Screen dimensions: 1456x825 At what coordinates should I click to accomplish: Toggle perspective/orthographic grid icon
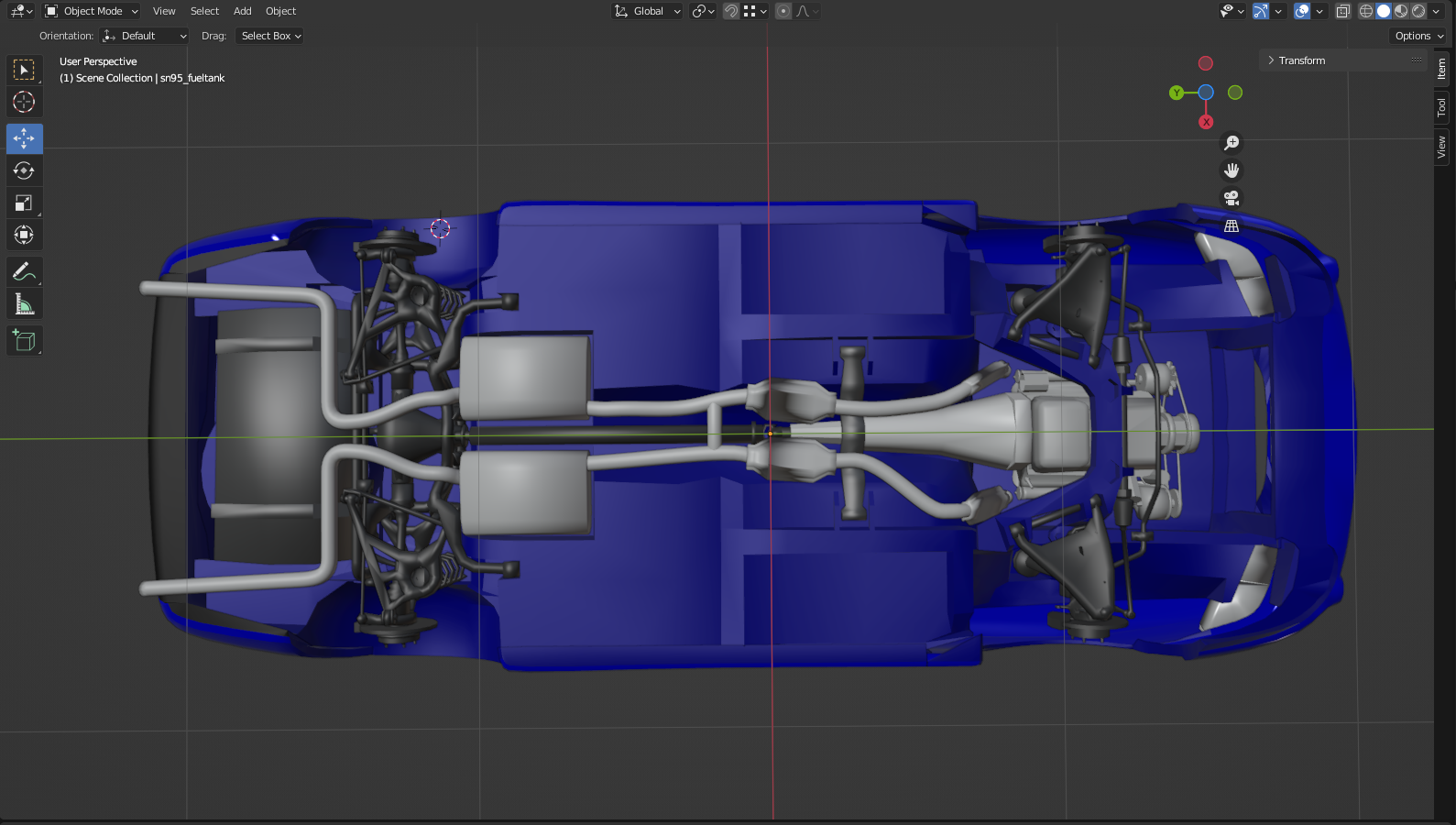[1232, 225]
